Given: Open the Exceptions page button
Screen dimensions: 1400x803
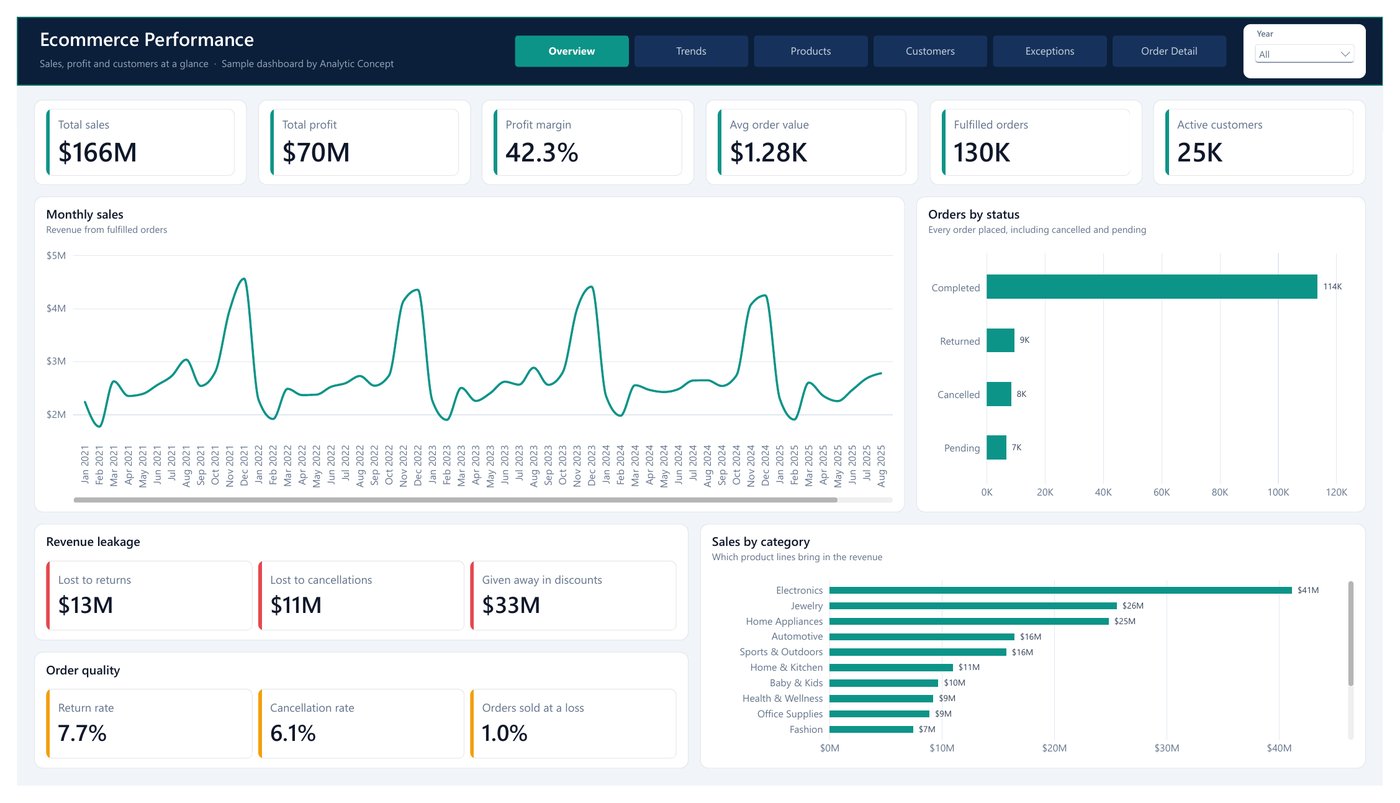Looking at the screenshot, I should pos(1050,51).
